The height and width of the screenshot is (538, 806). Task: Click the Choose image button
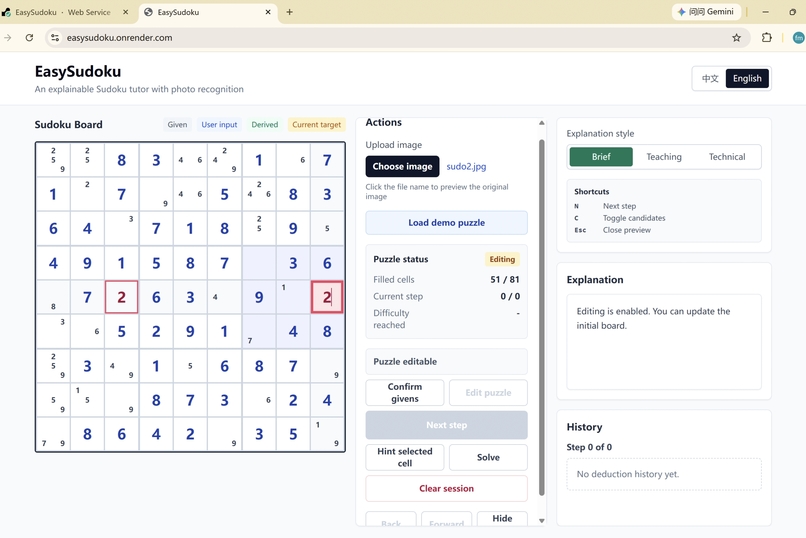tap(402, 166)
